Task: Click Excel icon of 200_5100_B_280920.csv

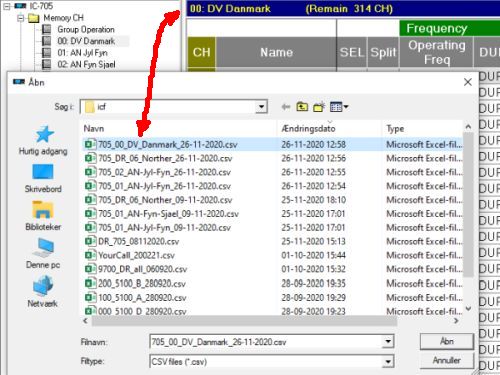Action: click(x=90, y=284)
